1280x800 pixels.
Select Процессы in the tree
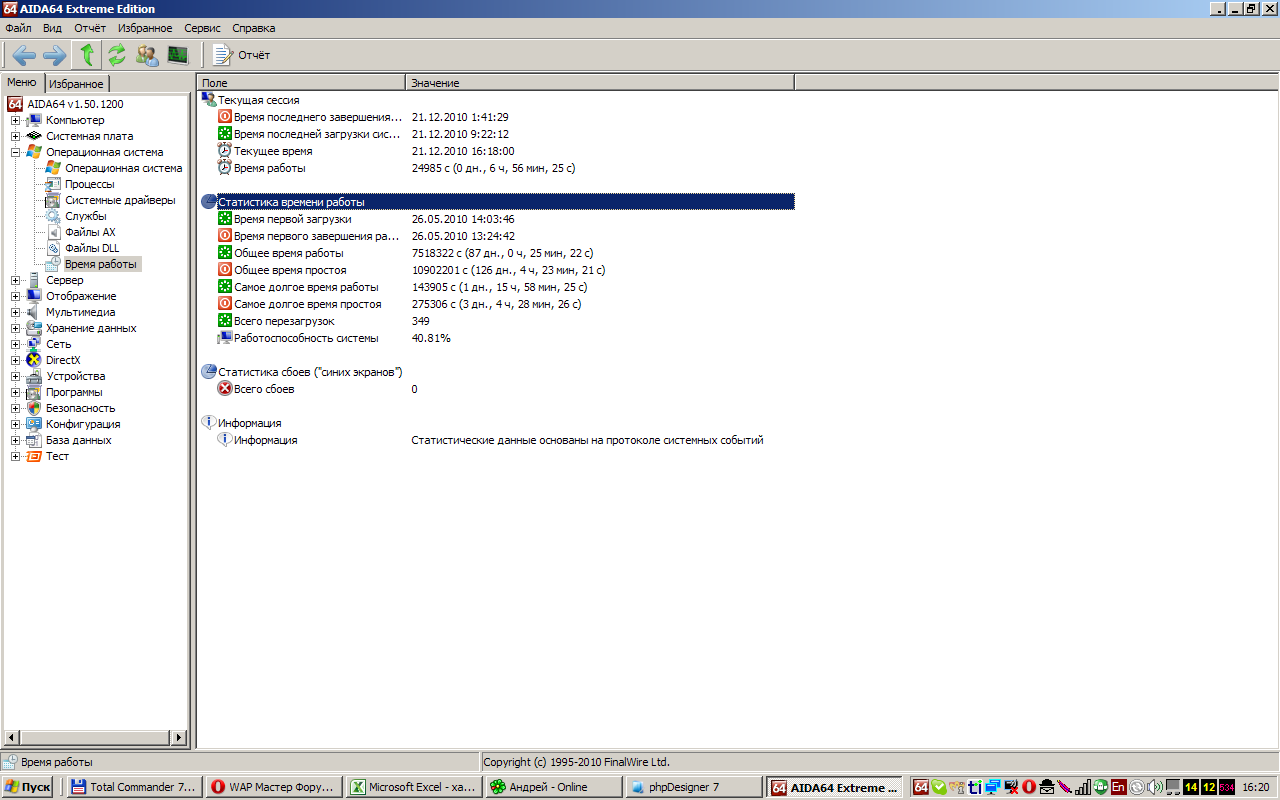[x=89, y=184]
